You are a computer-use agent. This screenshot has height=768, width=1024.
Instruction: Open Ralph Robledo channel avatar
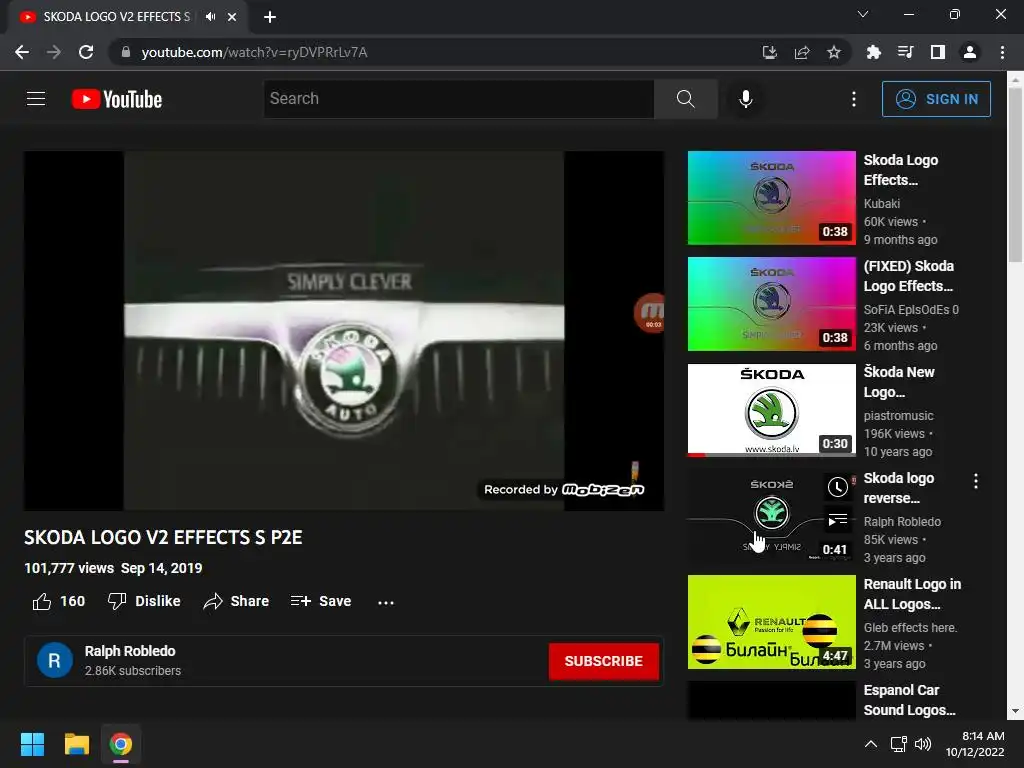(x=55, y=660)
